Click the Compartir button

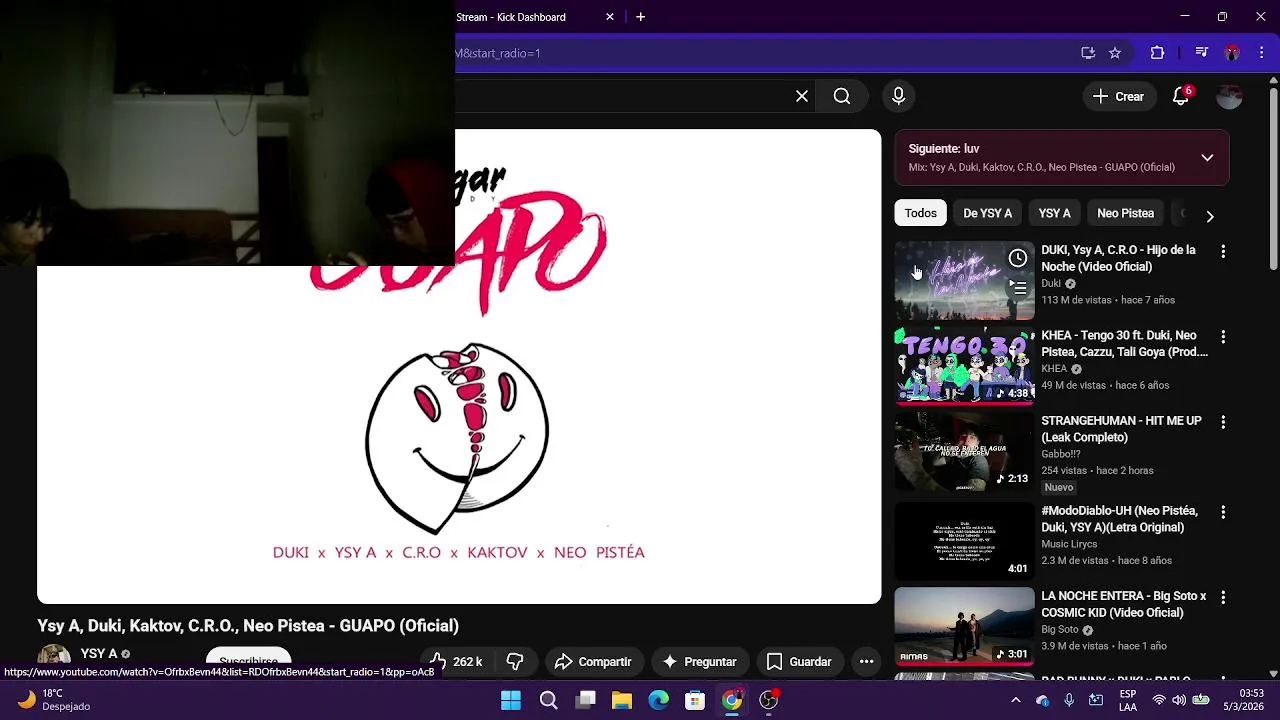(x=593, y=661)
